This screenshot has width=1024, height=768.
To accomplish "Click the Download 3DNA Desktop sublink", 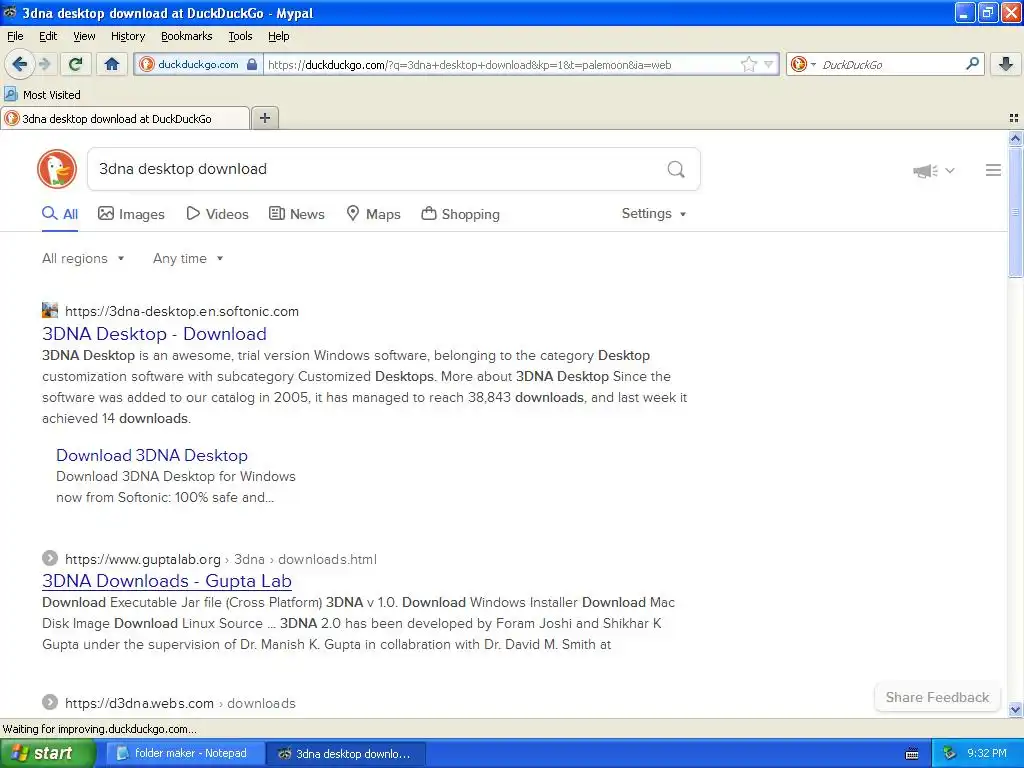I will click(152, 455).
